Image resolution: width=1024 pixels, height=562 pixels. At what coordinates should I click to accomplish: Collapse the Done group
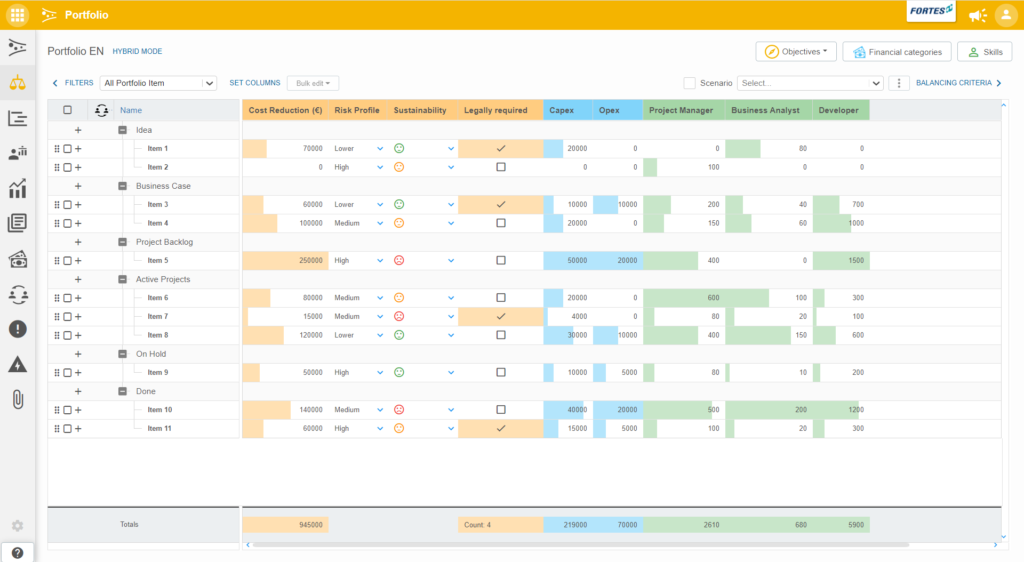point(122,392)
